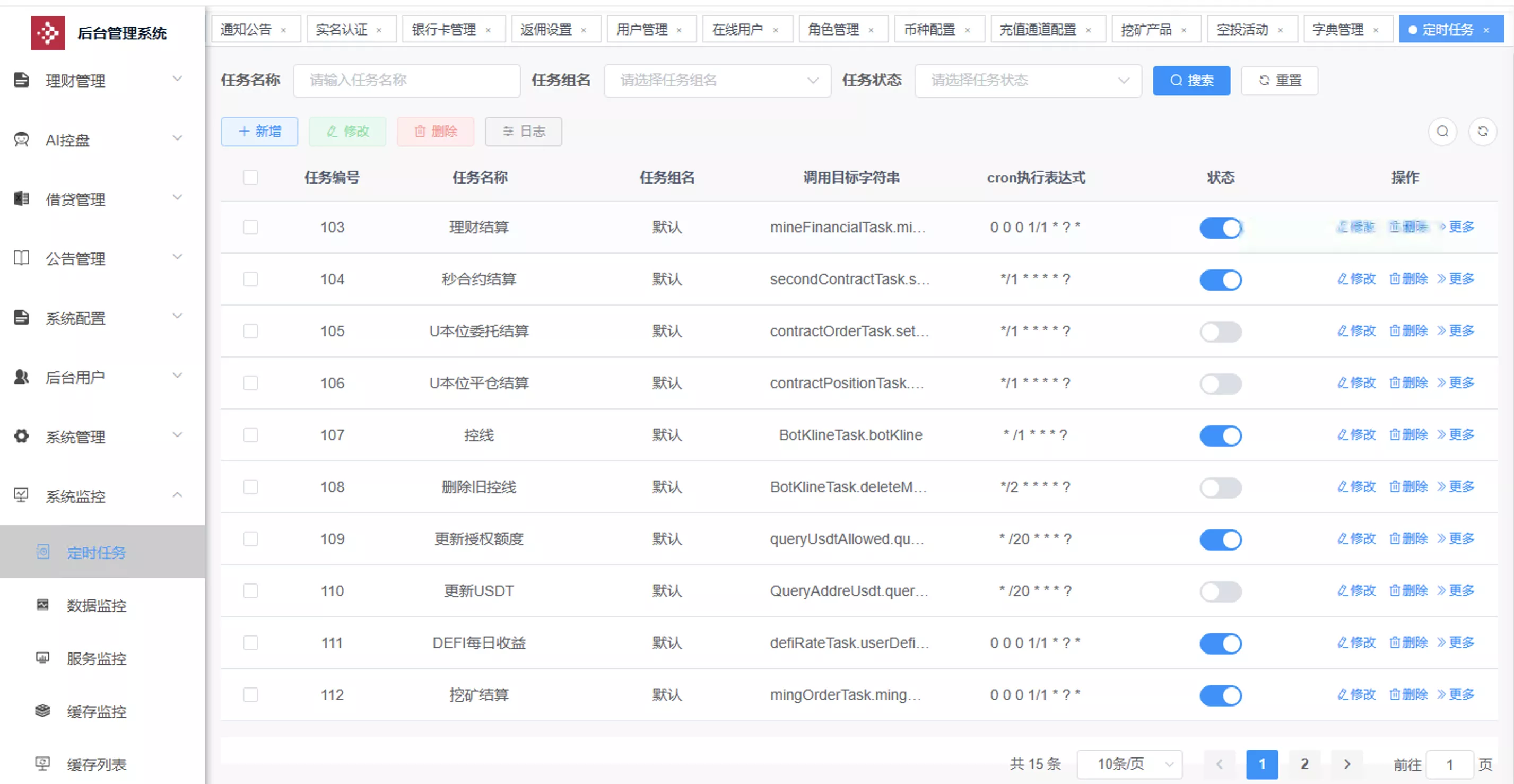Open the 系统配置 section in sidebar
The width and height of the screenshot is (1514, 784).
(x=75, y=318)
